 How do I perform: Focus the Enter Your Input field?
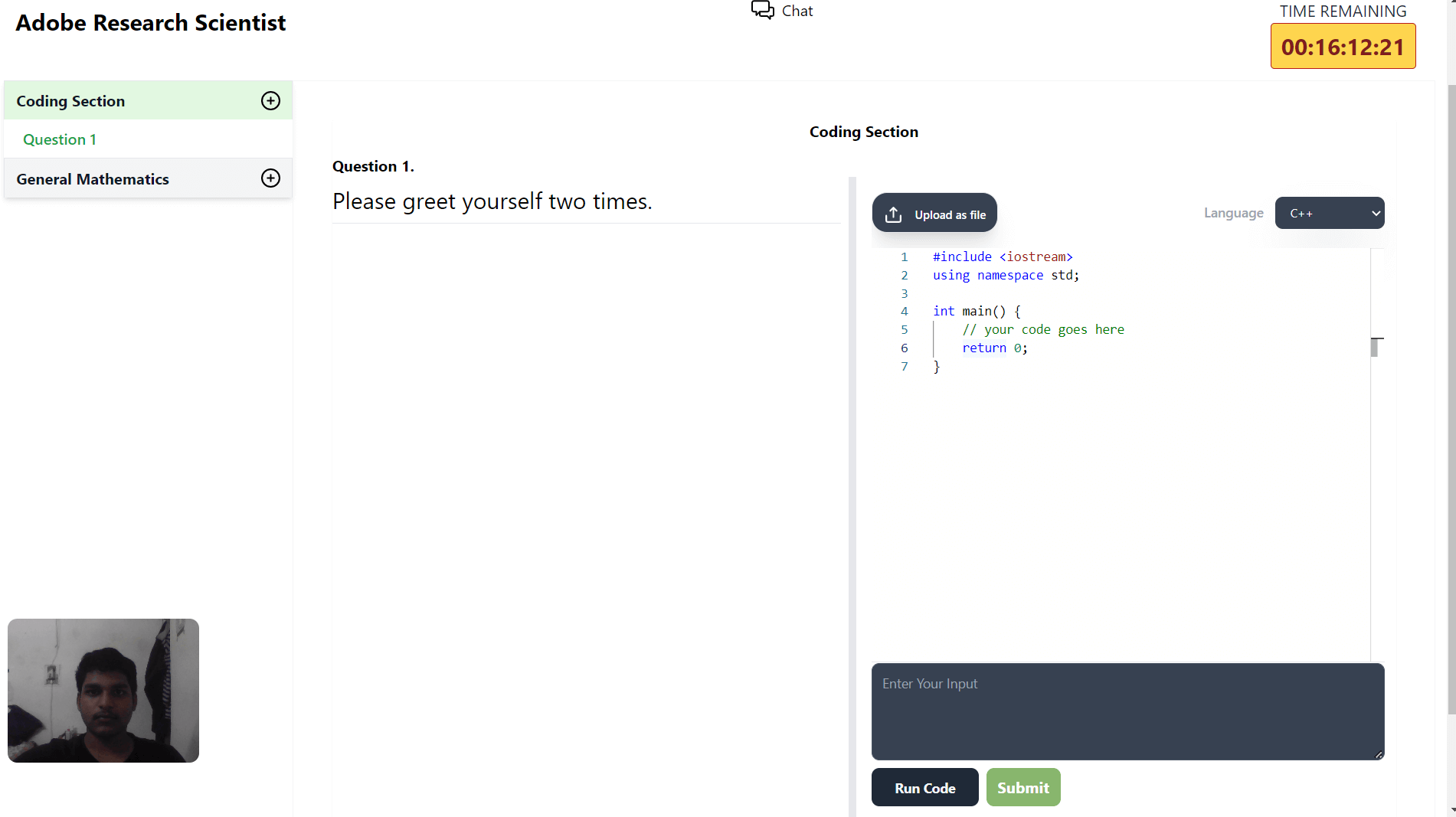1127,711
